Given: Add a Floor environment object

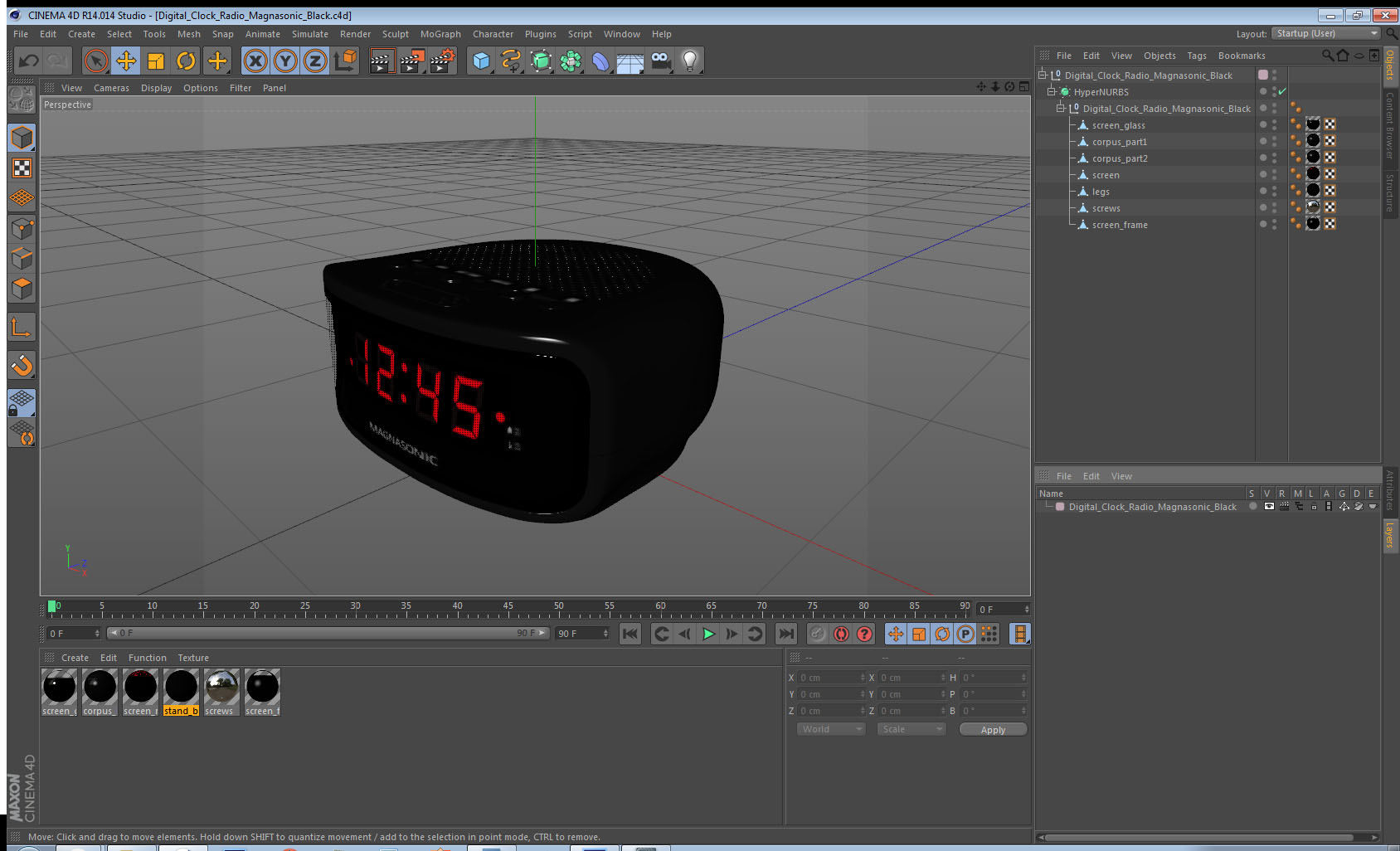Looking at the screenshot, I should tap(630, 61).
